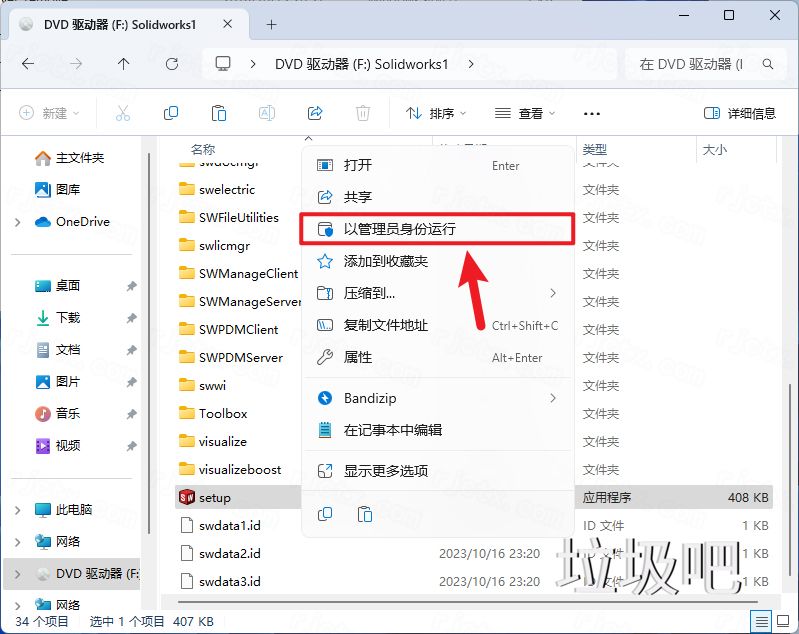Click the Share icon in toolbar
This screenshot has height=634, width=799.
point(315,113)
